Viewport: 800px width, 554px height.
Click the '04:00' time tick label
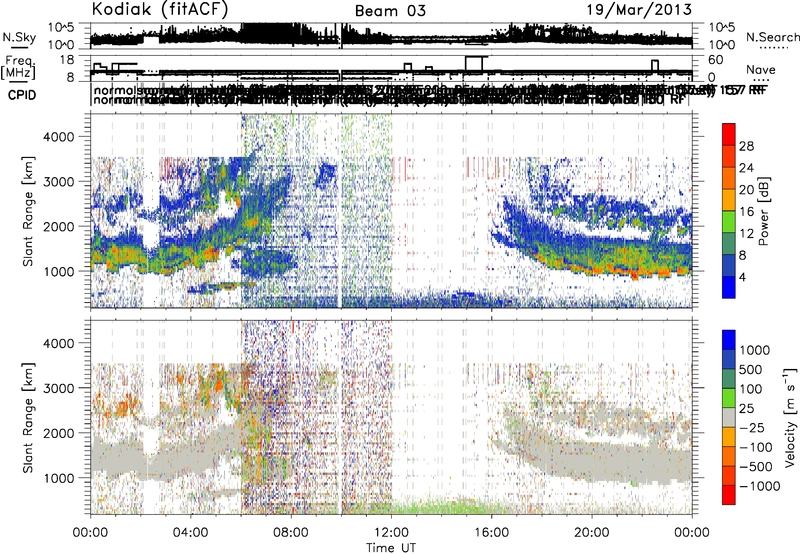tap(190, 533)
